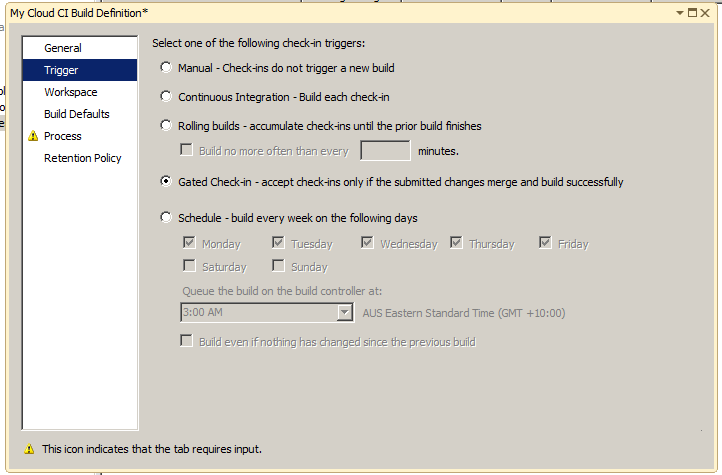
Task: Click the maximize document window icon
Action: coord(693,12)
